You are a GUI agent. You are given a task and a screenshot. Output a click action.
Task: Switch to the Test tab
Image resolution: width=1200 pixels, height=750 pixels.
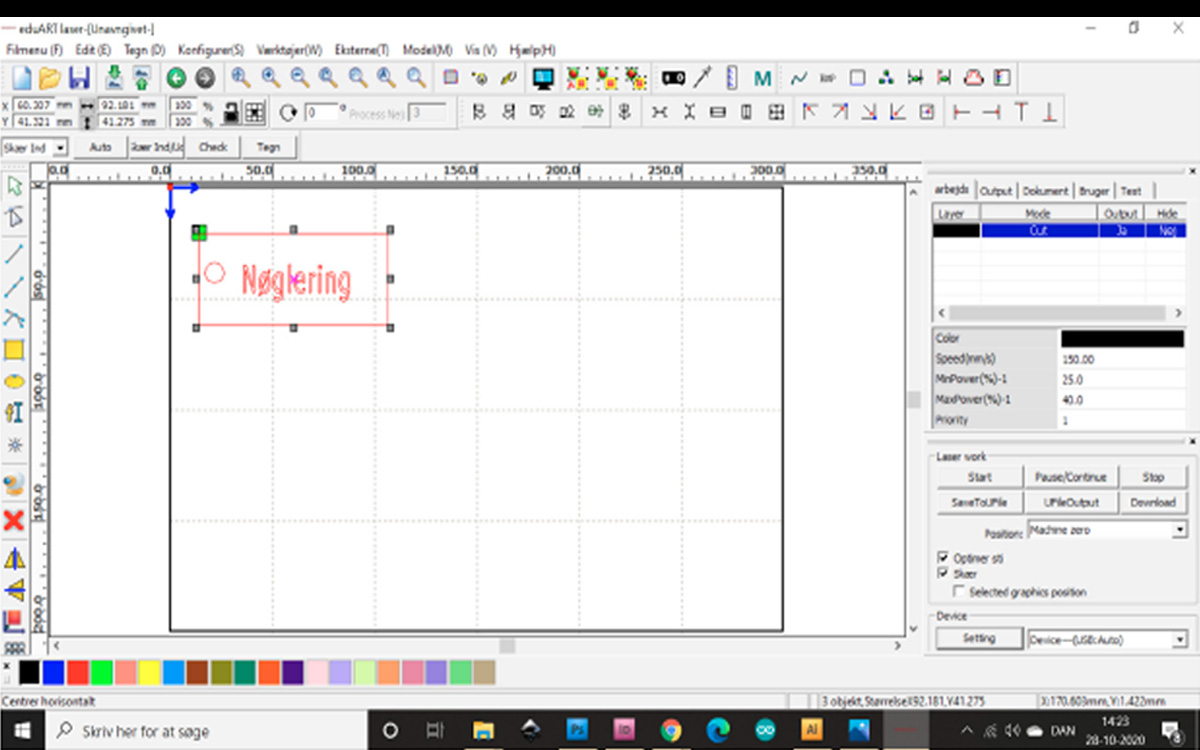pyautogui.click(x=1131, y=190)
